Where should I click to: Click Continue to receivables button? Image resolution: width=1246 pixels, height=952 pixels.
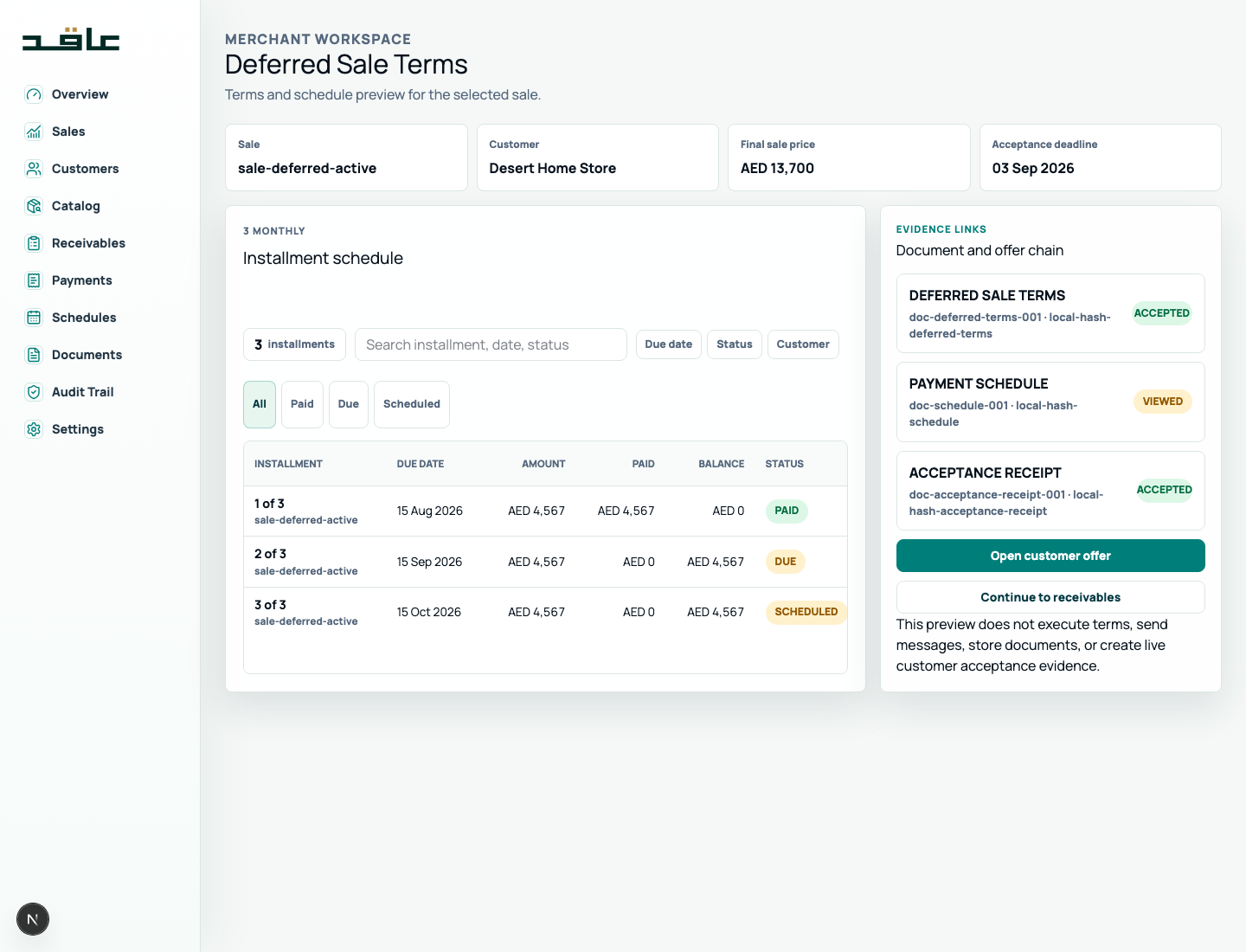click(1050, 597)
